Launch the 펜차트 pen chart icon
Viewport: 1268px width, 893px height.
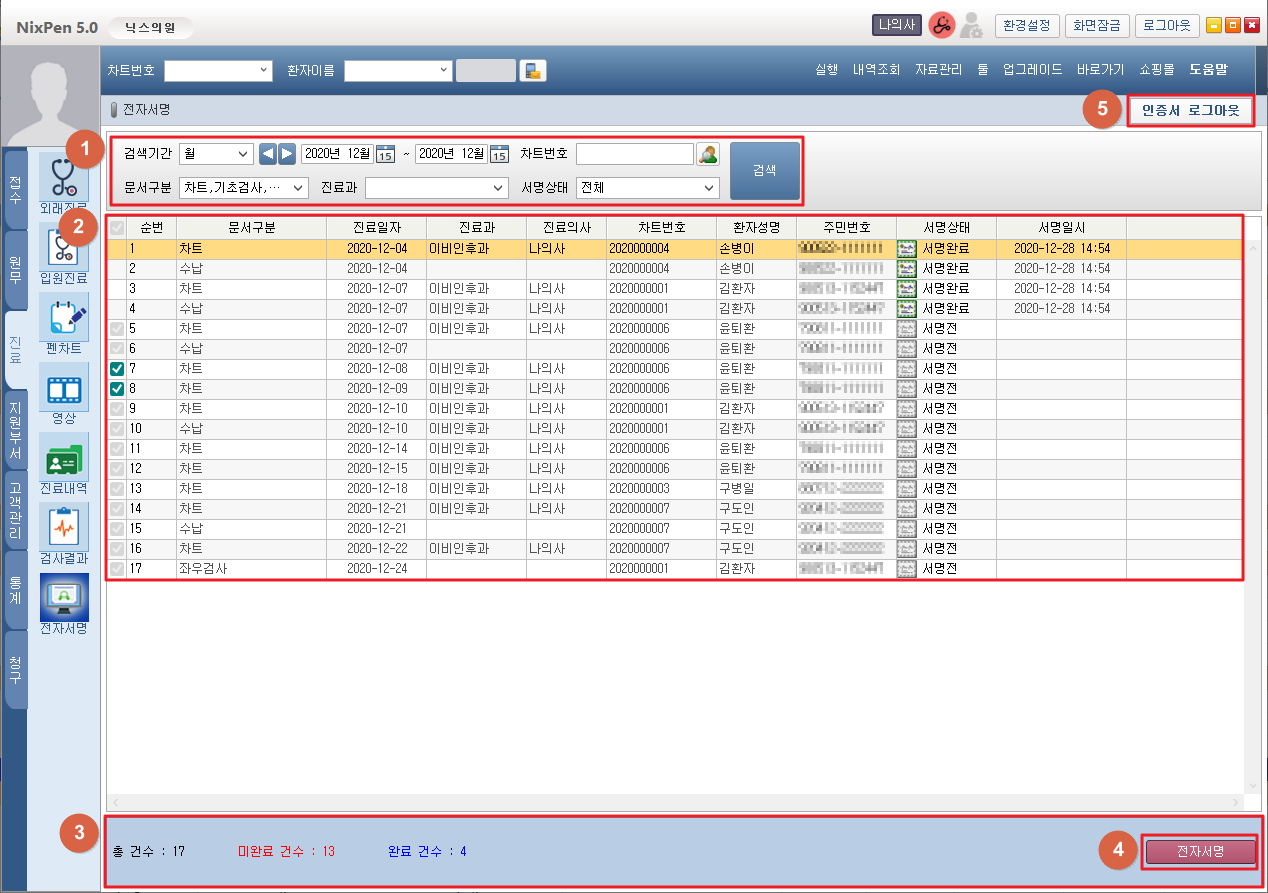[63, 320]
